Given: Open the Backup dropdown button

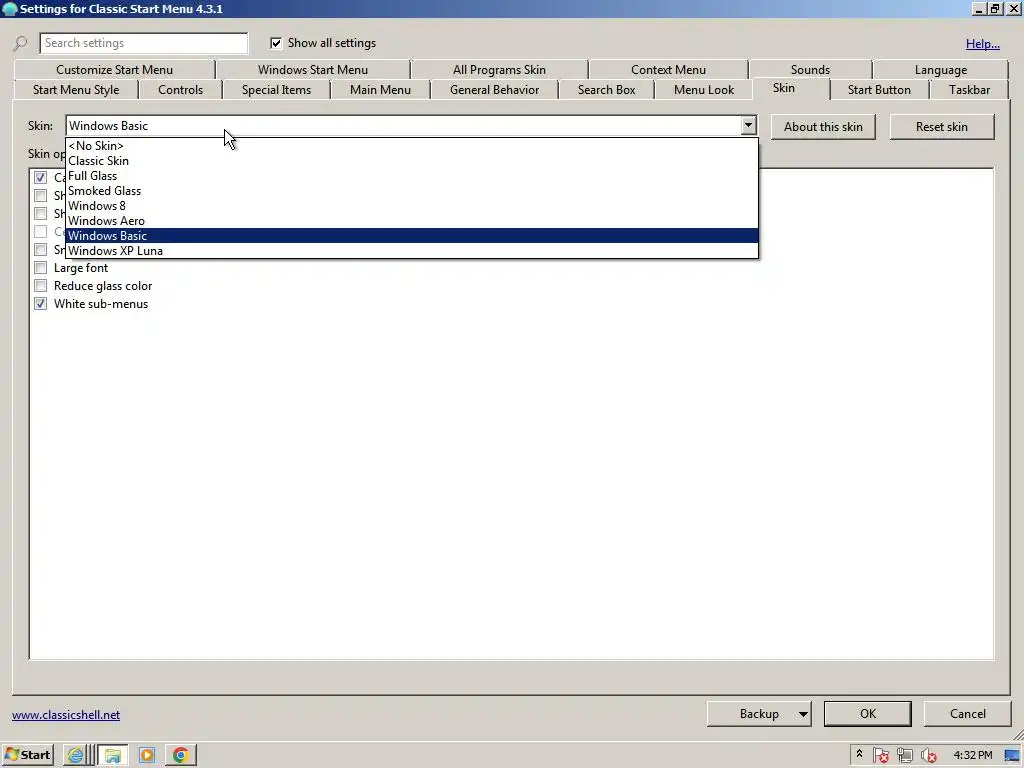Looking at the screenshot, I should 759,714.
